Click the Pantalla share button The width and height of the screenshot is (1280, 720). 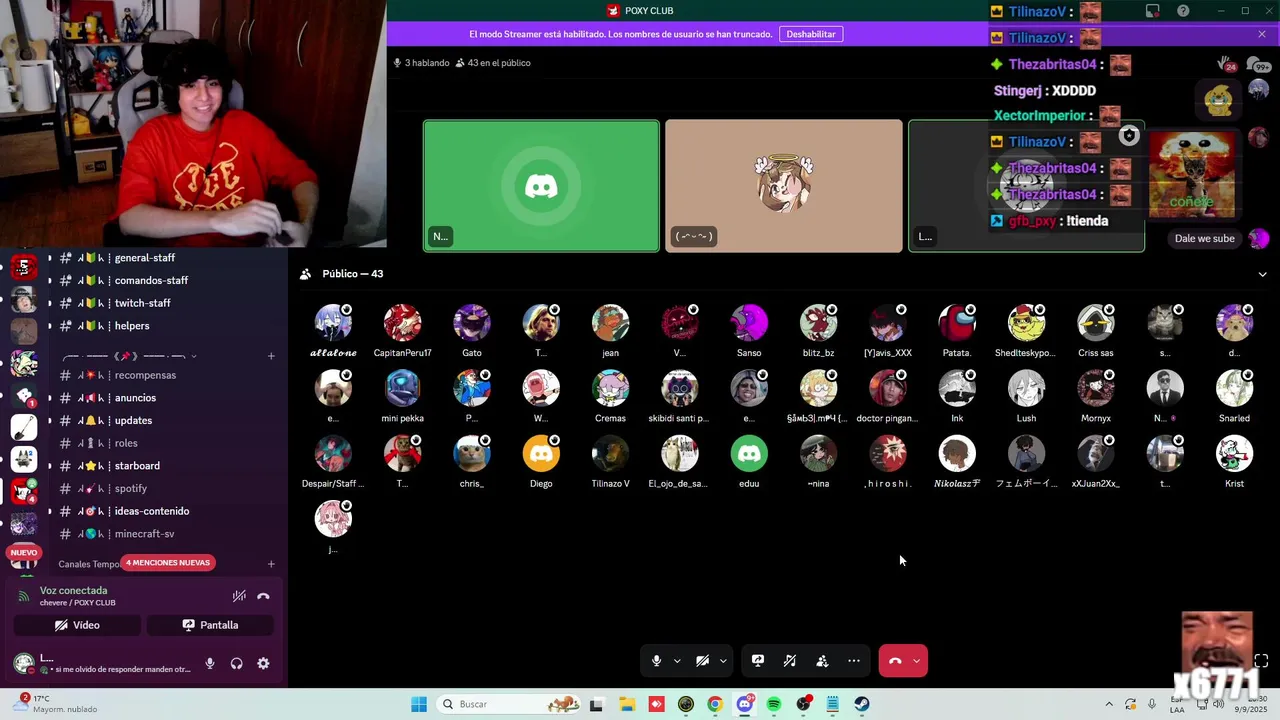[x=210, y=625]
